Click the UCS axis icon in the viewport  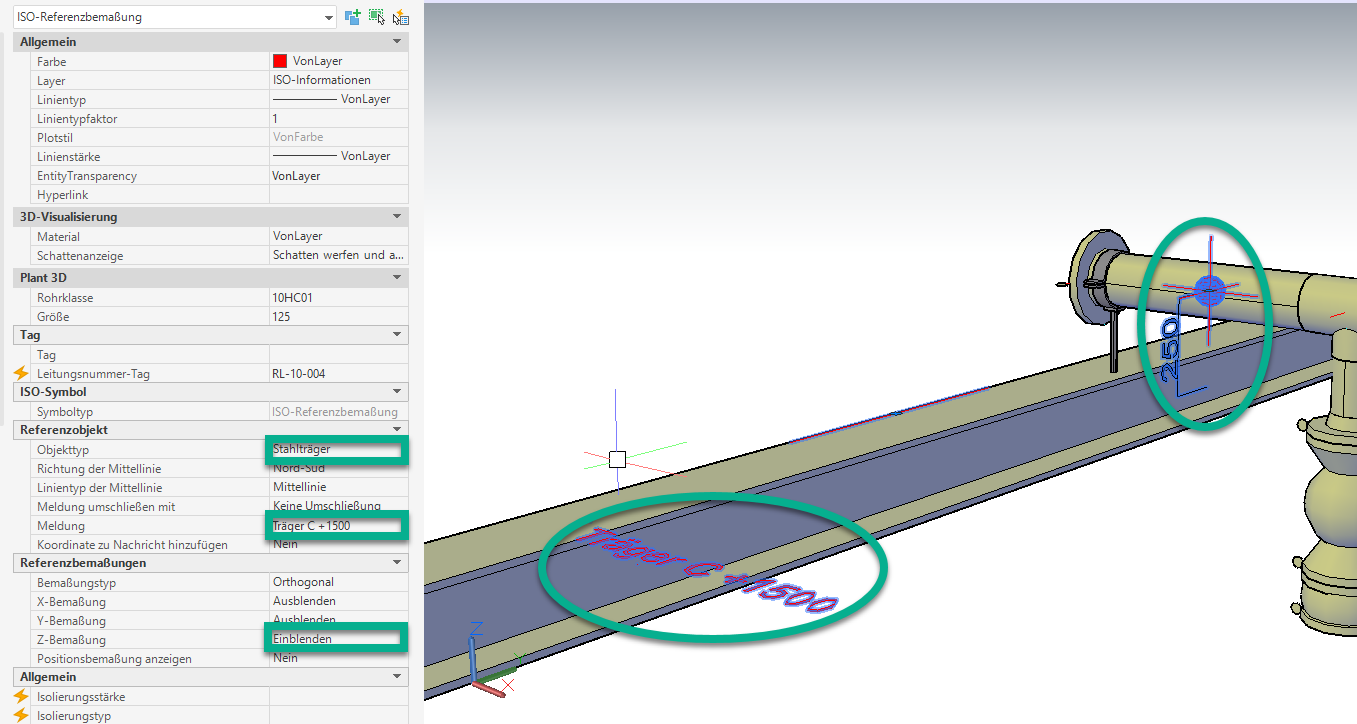click(490, 662)
